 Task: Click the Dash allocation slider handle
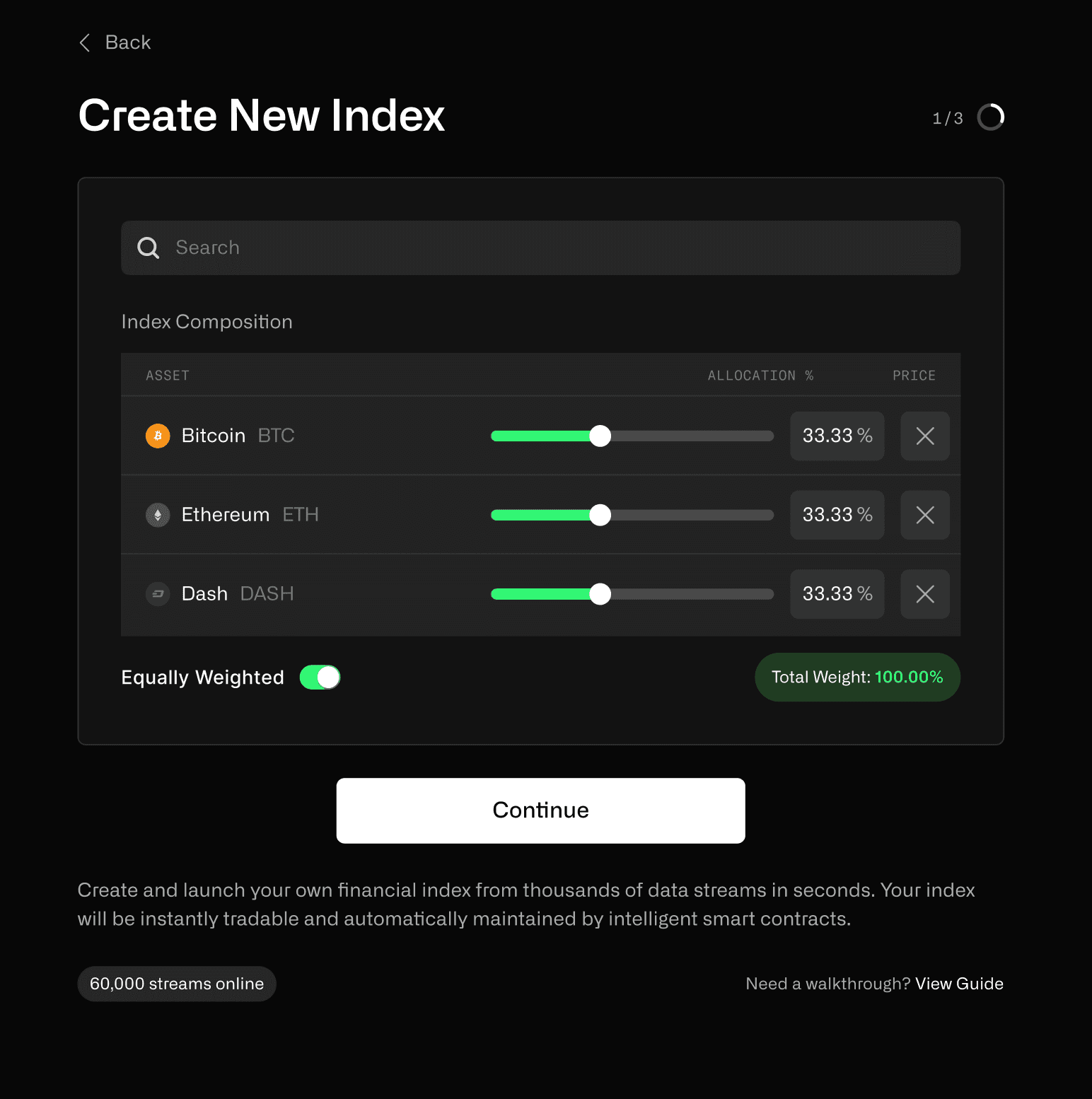[600, 594]
